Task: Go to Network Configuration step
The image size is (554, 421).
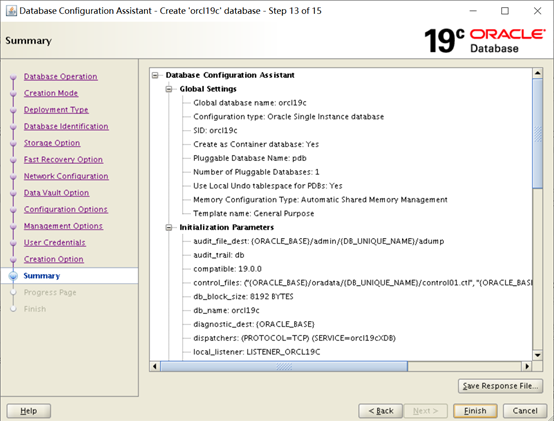Action: point(66,176)
